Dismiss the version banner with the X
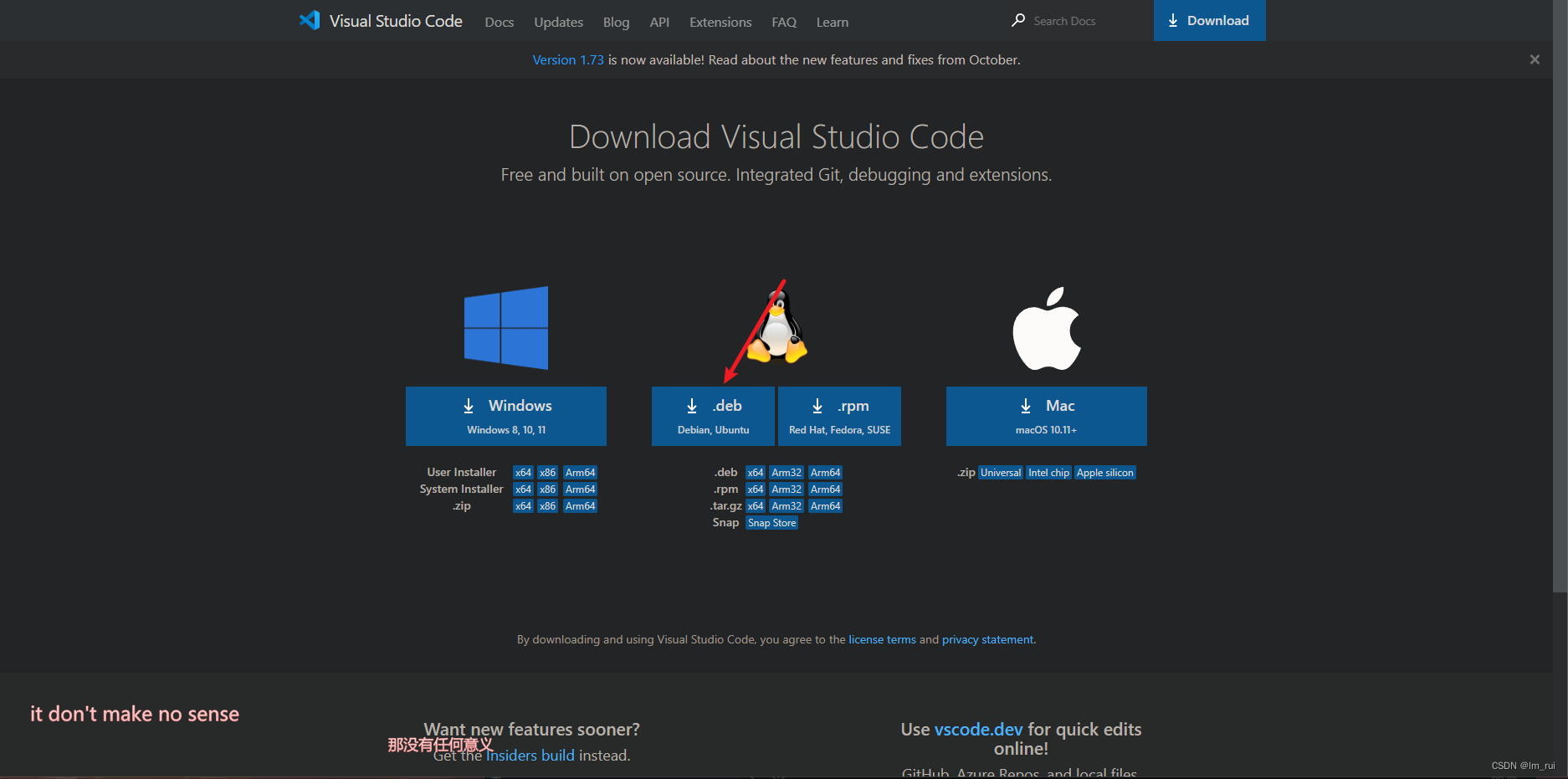Screen dimensions: 1568x779 [1535, 59]
